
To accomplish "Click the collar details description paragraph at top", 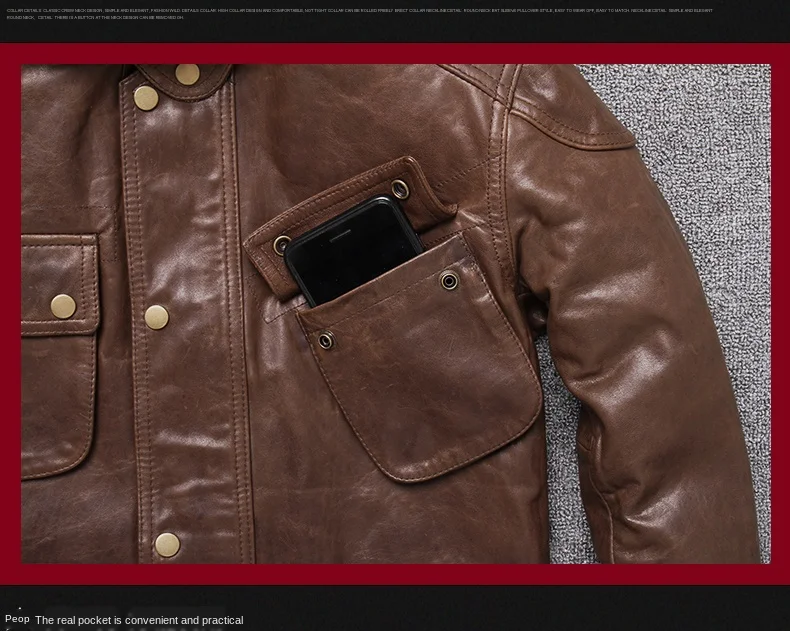I will [360, 14].
